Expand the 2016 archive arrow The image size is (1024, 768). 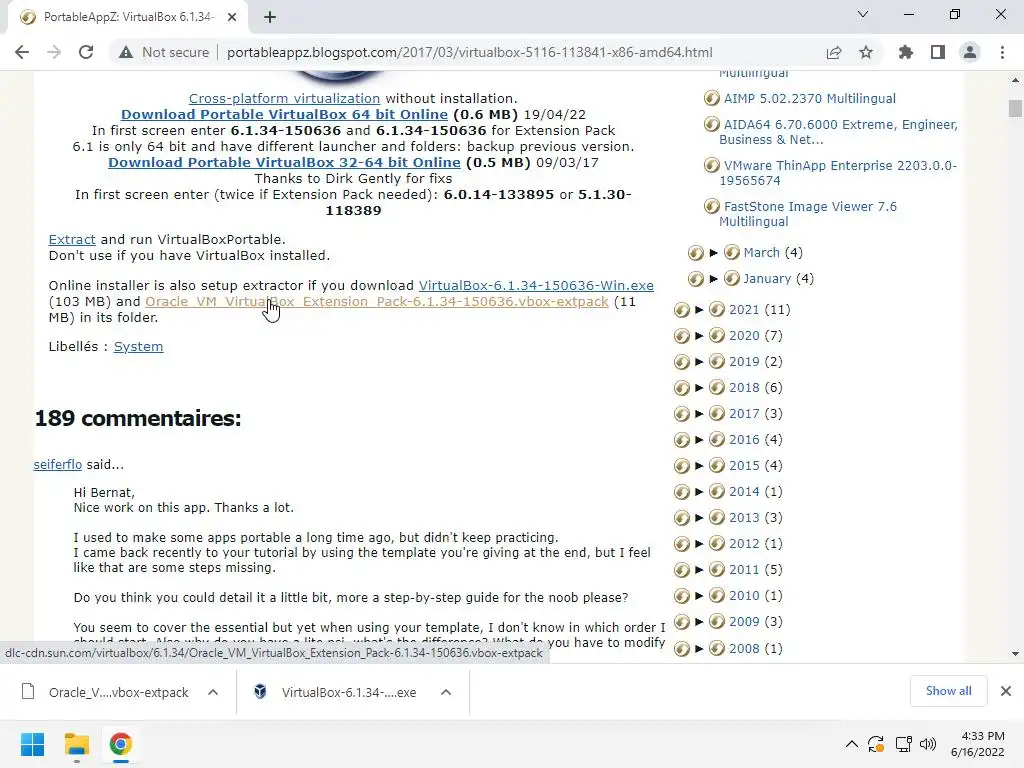(x=699, y=440)
